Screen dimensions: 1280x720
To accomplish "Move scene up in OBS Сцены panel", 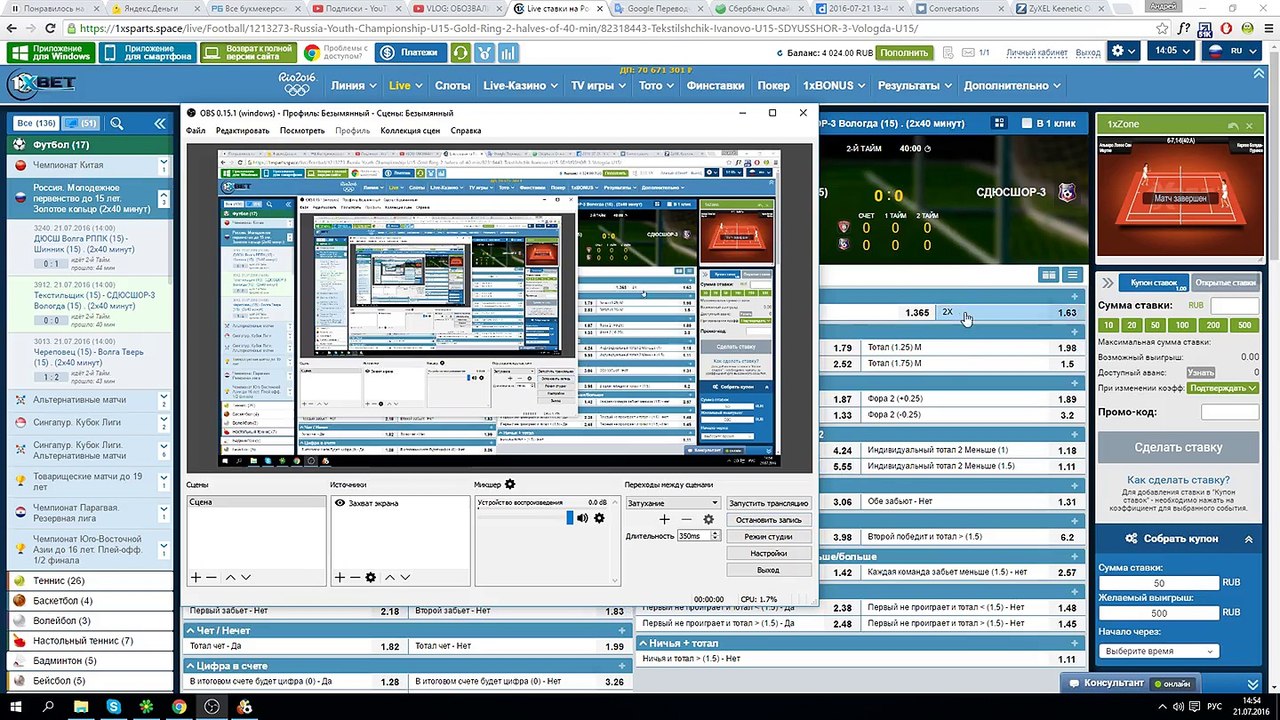I will pyautogui.click(x=230, y=577).
